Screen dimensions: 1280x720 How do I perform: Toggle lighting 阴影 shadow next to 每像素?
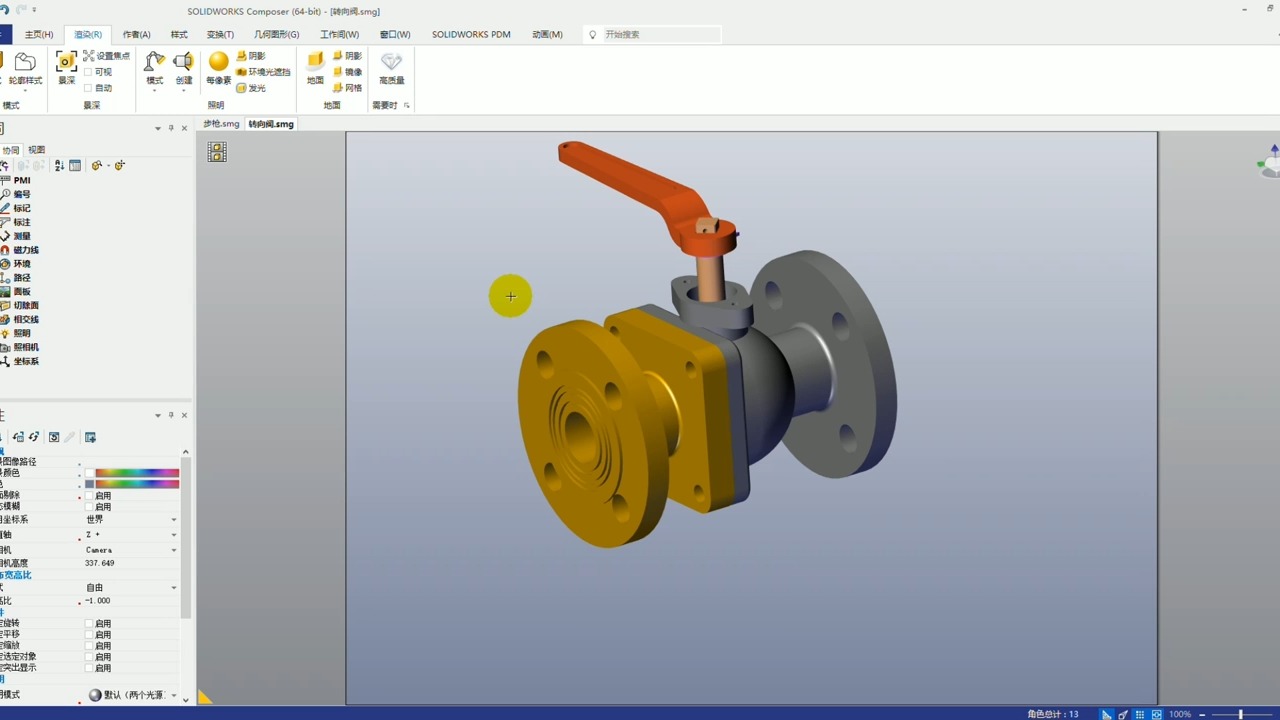(251, 56)
